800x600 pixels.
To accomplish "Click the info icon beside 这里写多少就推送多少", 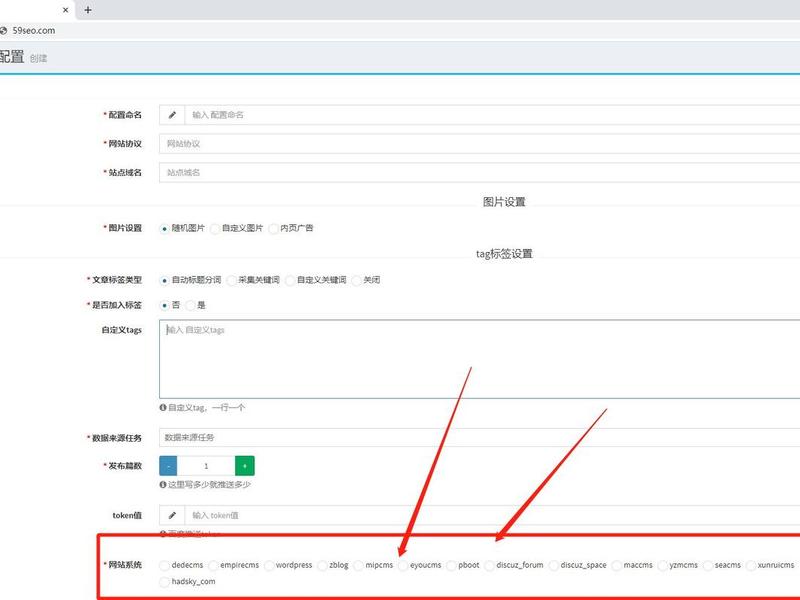I will (163, 485).
